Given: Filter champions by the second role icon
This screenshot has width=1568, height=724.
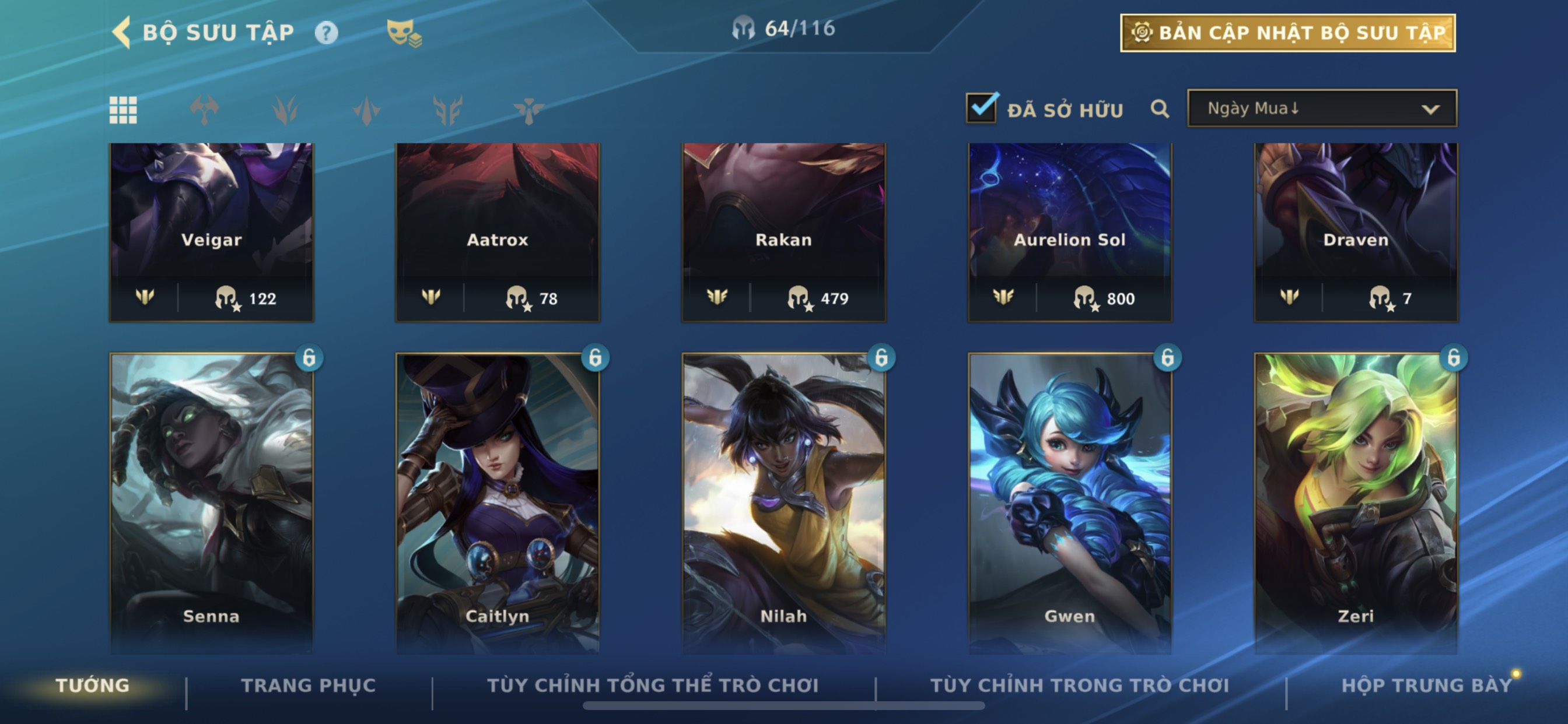Looking at the screenshot, I should point(285,110).
